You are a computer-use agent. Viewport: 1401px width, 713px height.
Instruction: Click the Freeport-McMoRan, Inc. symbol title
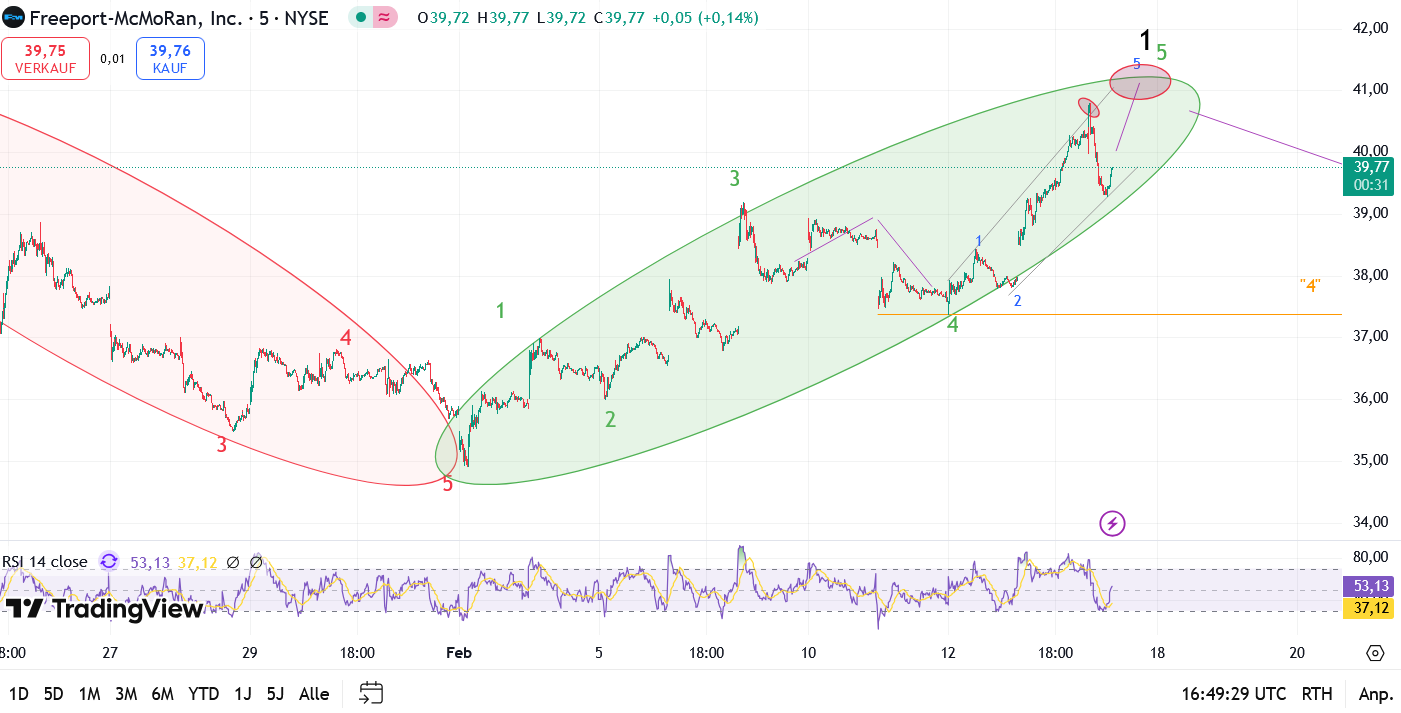136,18
